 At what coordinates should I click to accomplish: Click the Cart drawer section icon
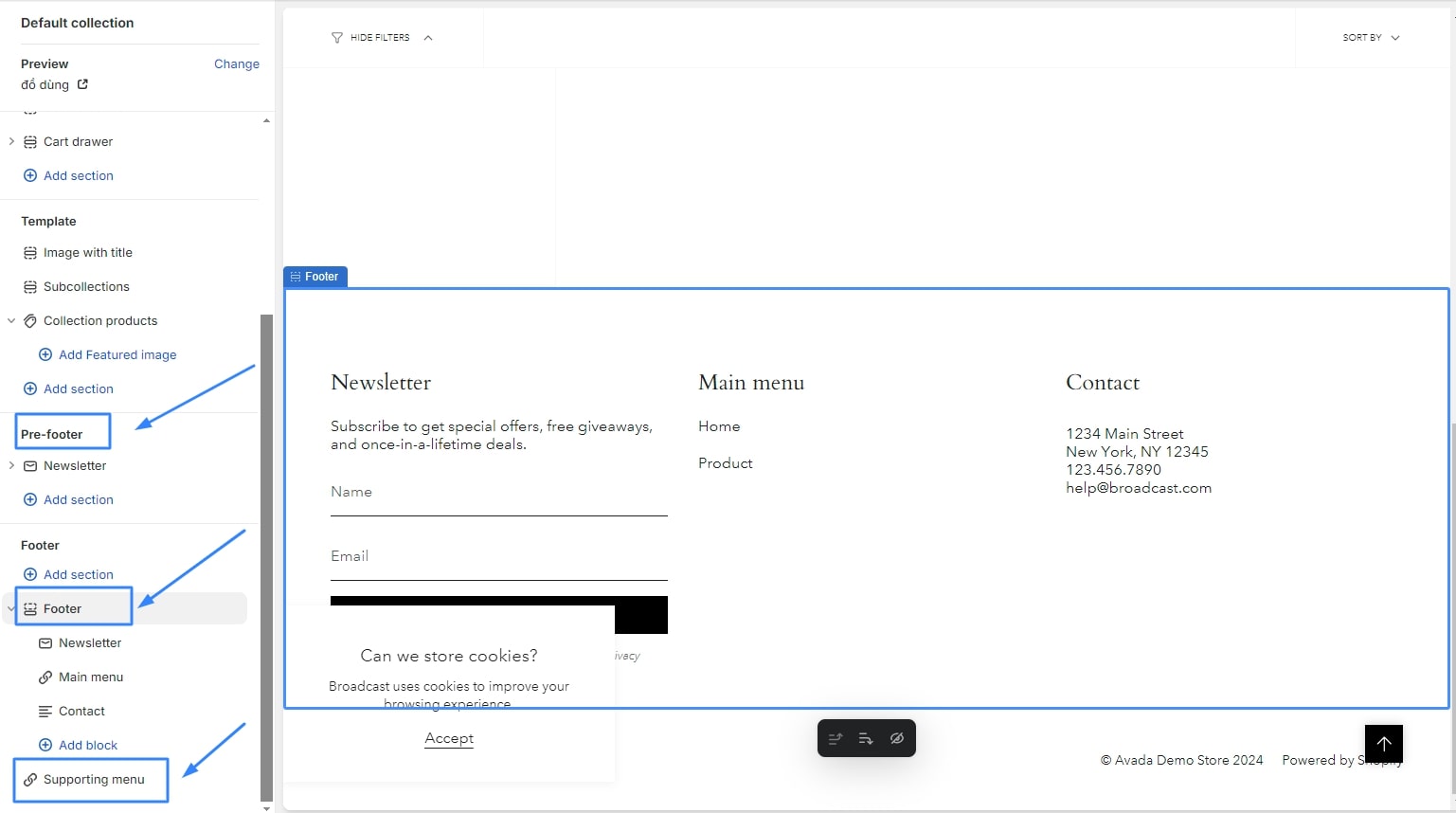[30, 142]
